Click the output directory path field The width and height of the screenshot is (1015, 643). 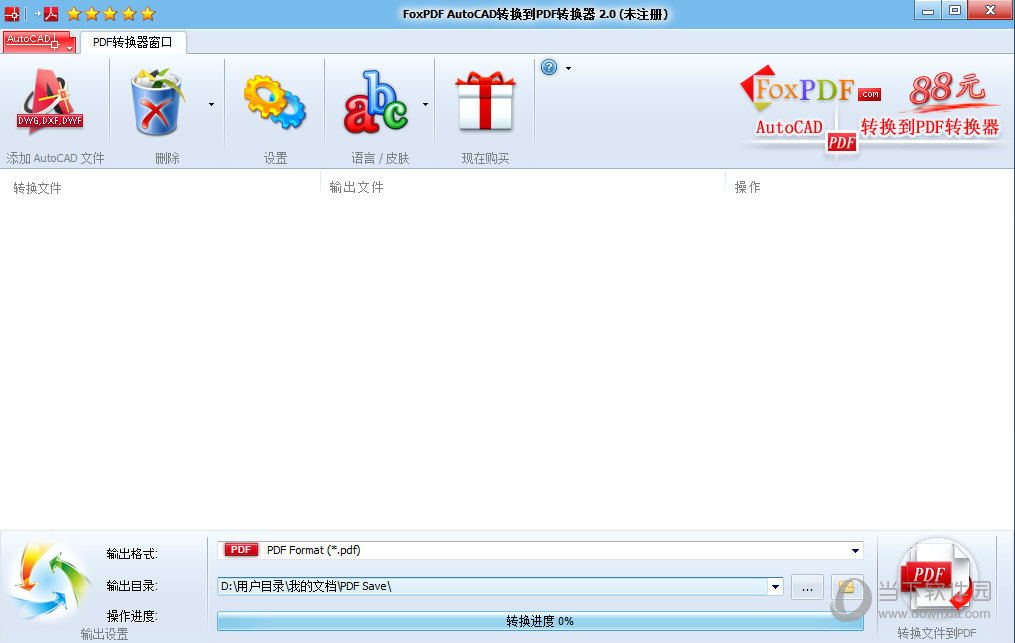coord(493,587)
